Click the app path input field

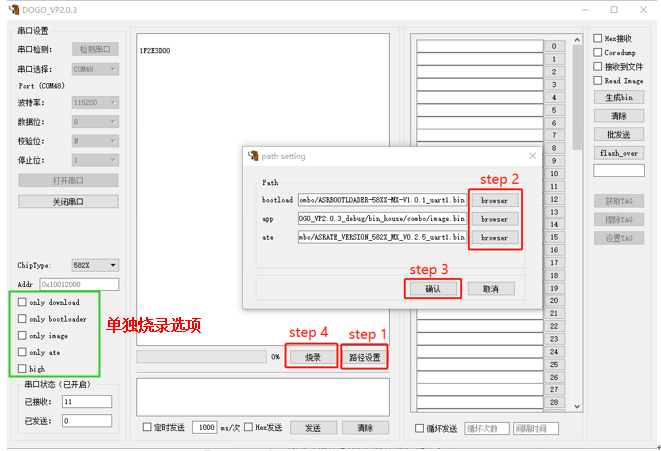click(382, 218)
